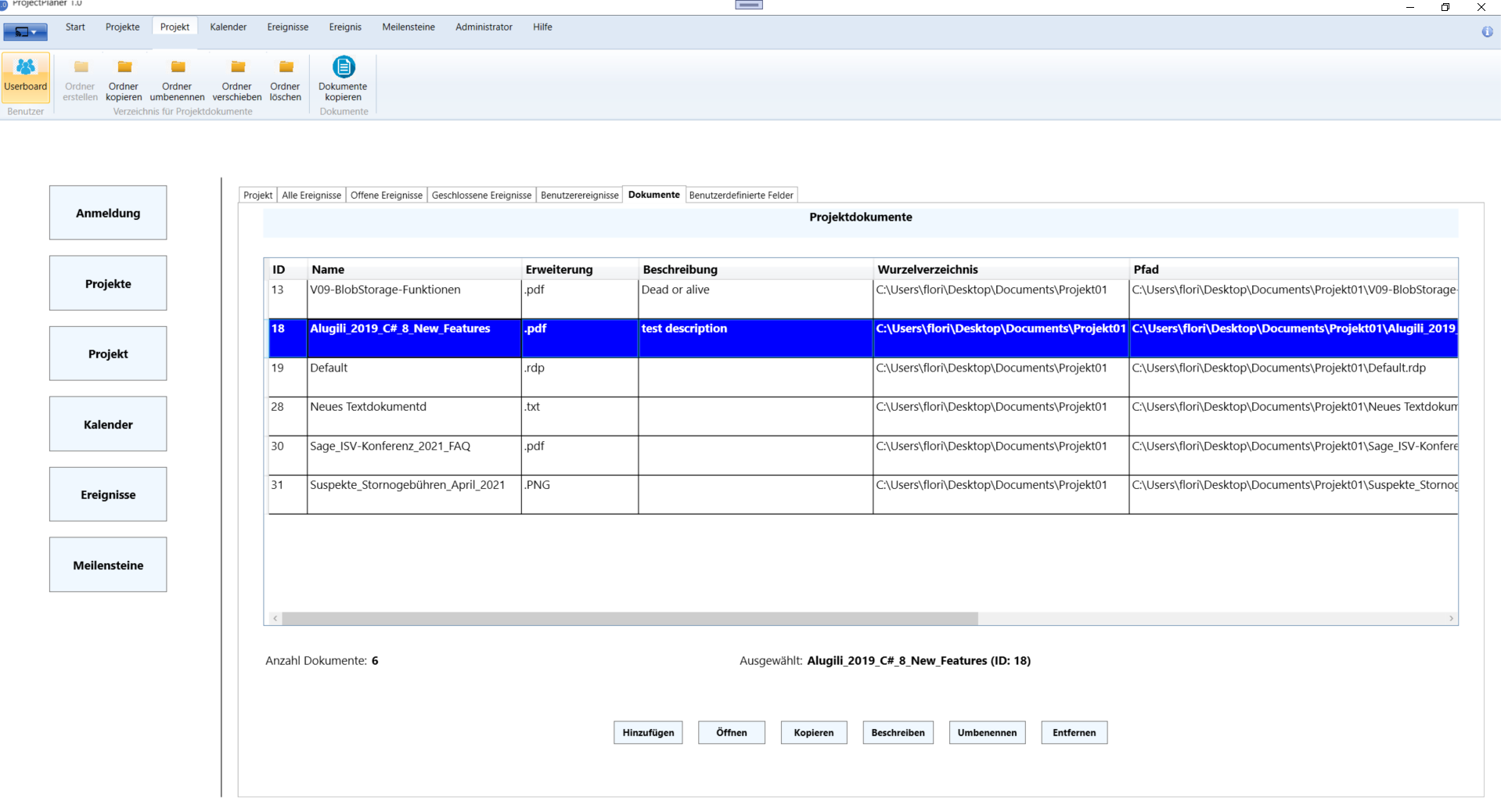Open the Ereignis ribbon tab
The height and width of the screenshot is (812, 1501).
345,27
